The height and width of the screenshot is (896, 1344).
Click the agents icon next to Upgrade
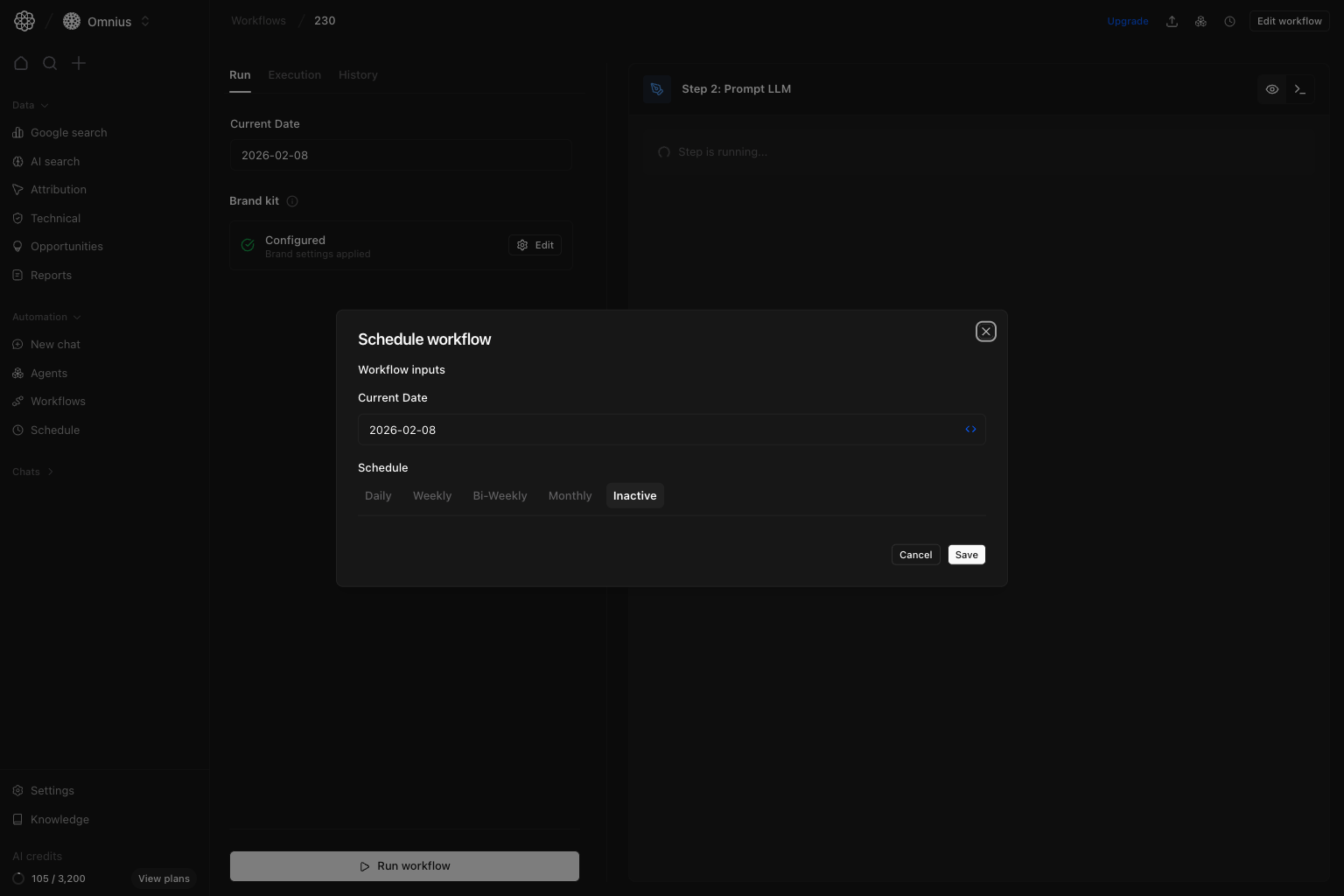1200,20
